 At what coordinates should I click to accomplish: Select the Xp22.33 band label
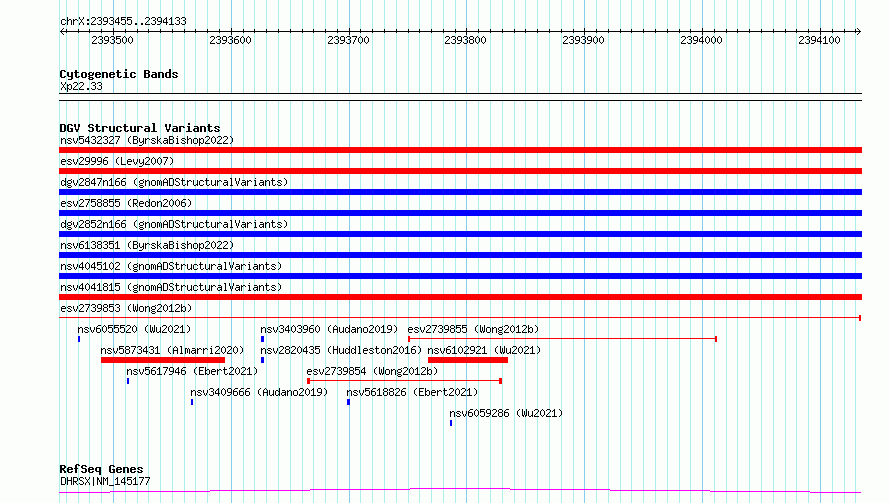point(81,86)
